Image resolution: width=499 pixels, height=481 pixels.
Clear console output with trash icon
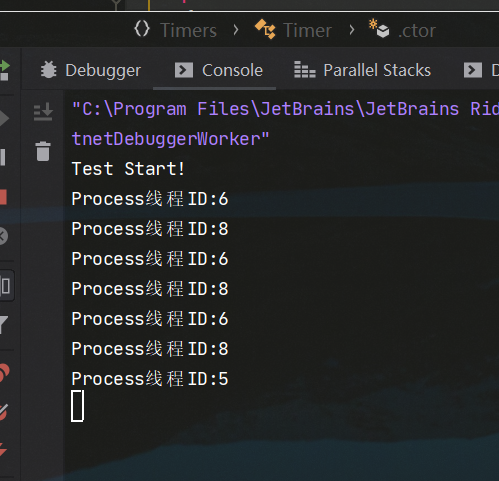click(43, 151)
